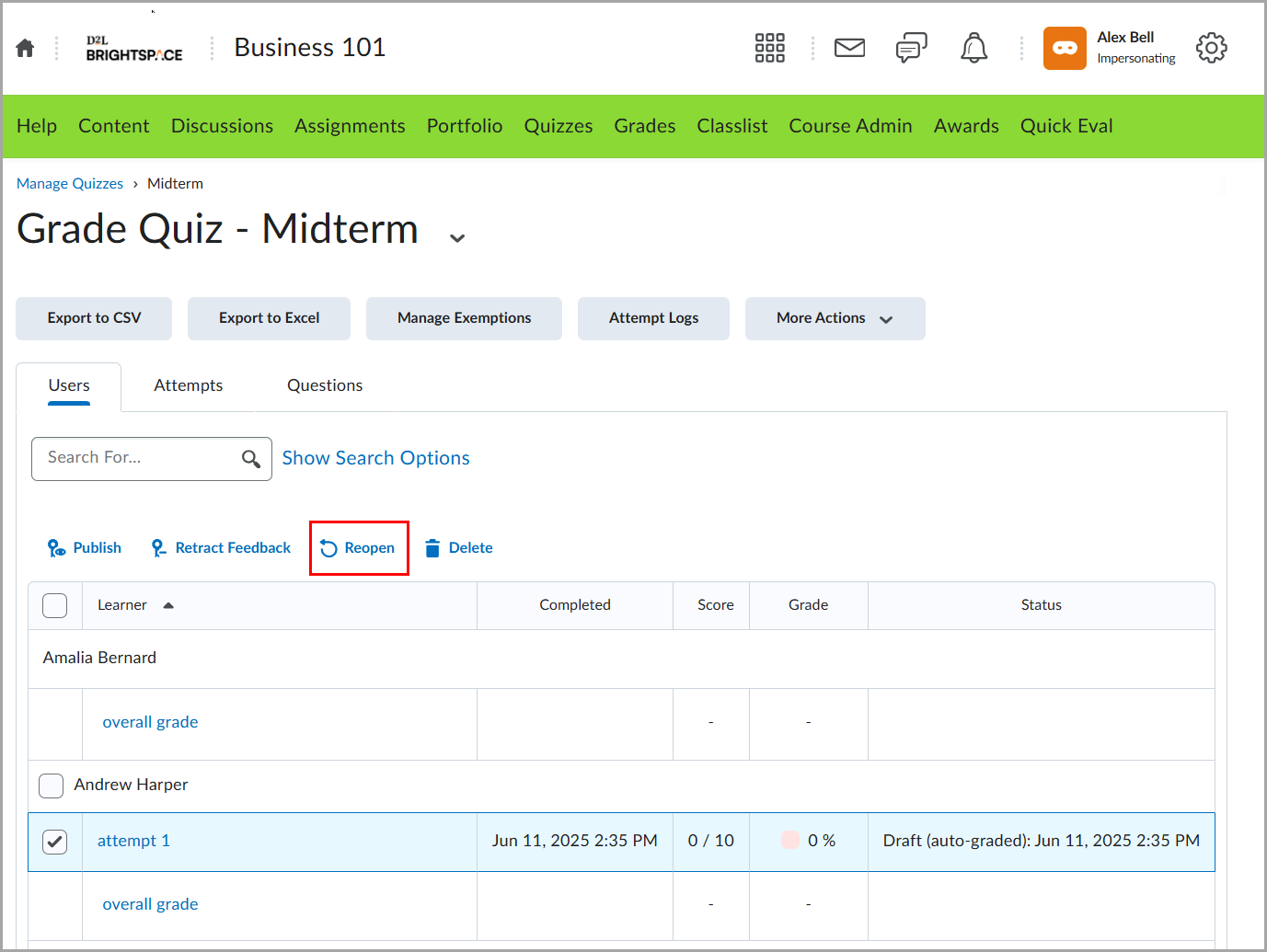Select the select-all checkbox in the table header
1267x952 pixels.
point(54,605)
